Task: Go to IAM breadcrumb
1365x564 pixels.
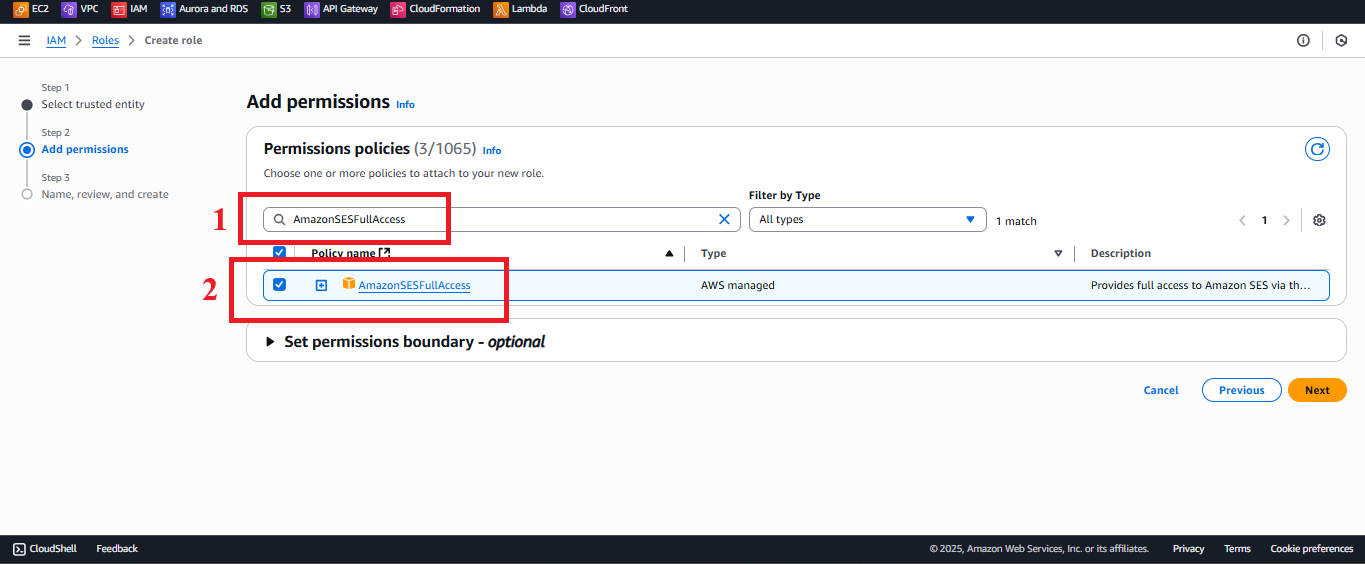Action: pyautogui.click(x=56, y=40)
